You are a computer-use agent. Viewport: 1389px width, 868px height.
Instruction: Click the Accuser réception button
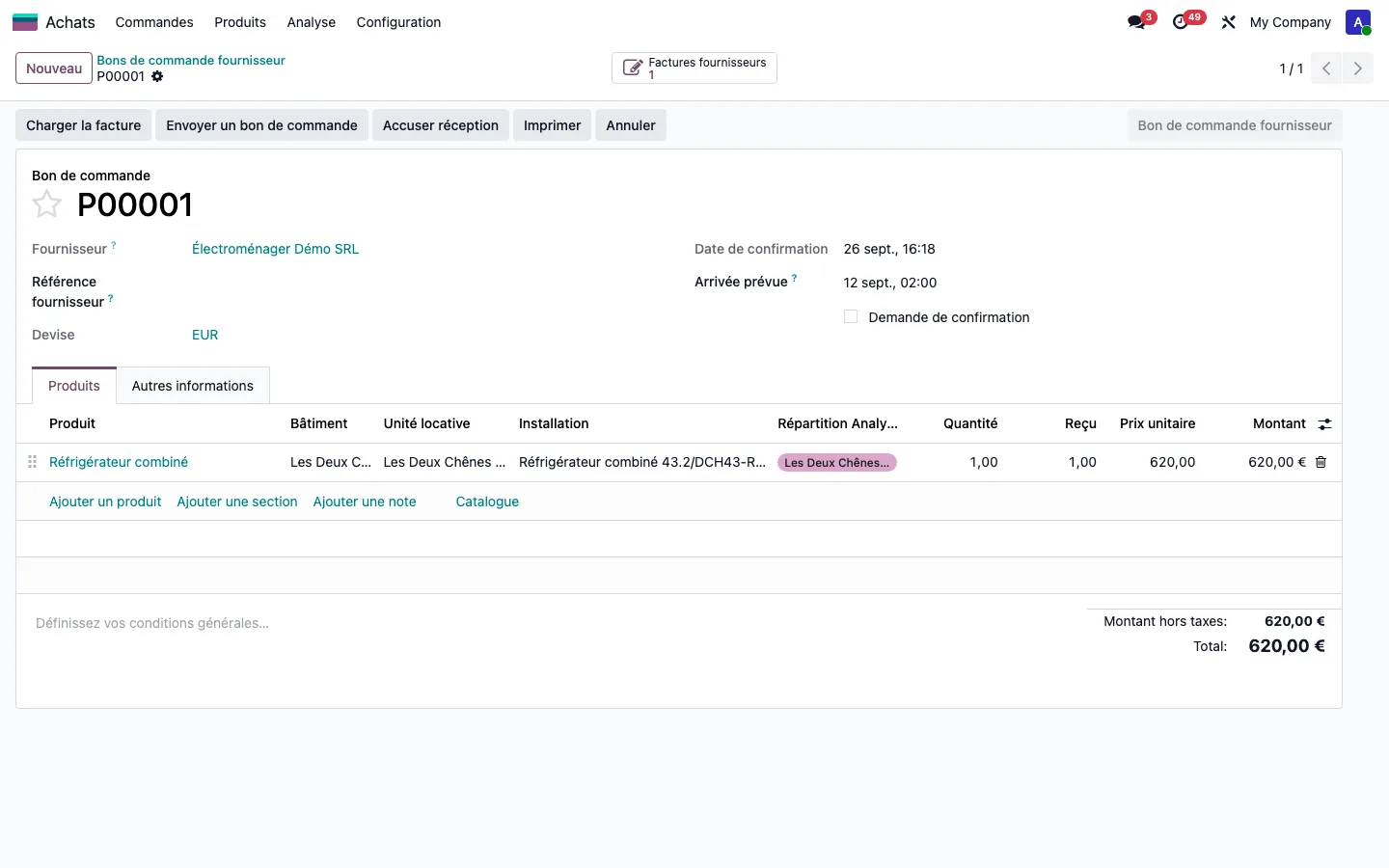pos(441,125)
